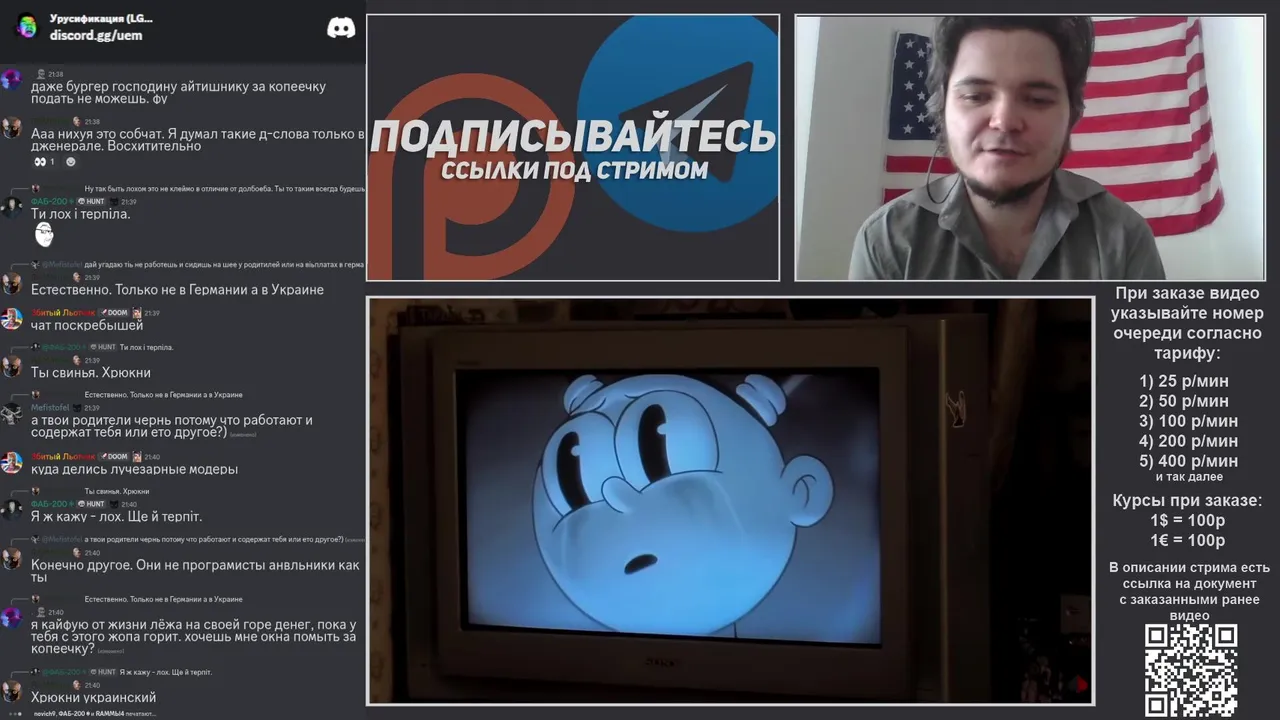Click avatar next to 'Ты свинья. Хрюкни'
Image resolution: width=1280 pixels, height=720 pixels.
click(11, 366)
